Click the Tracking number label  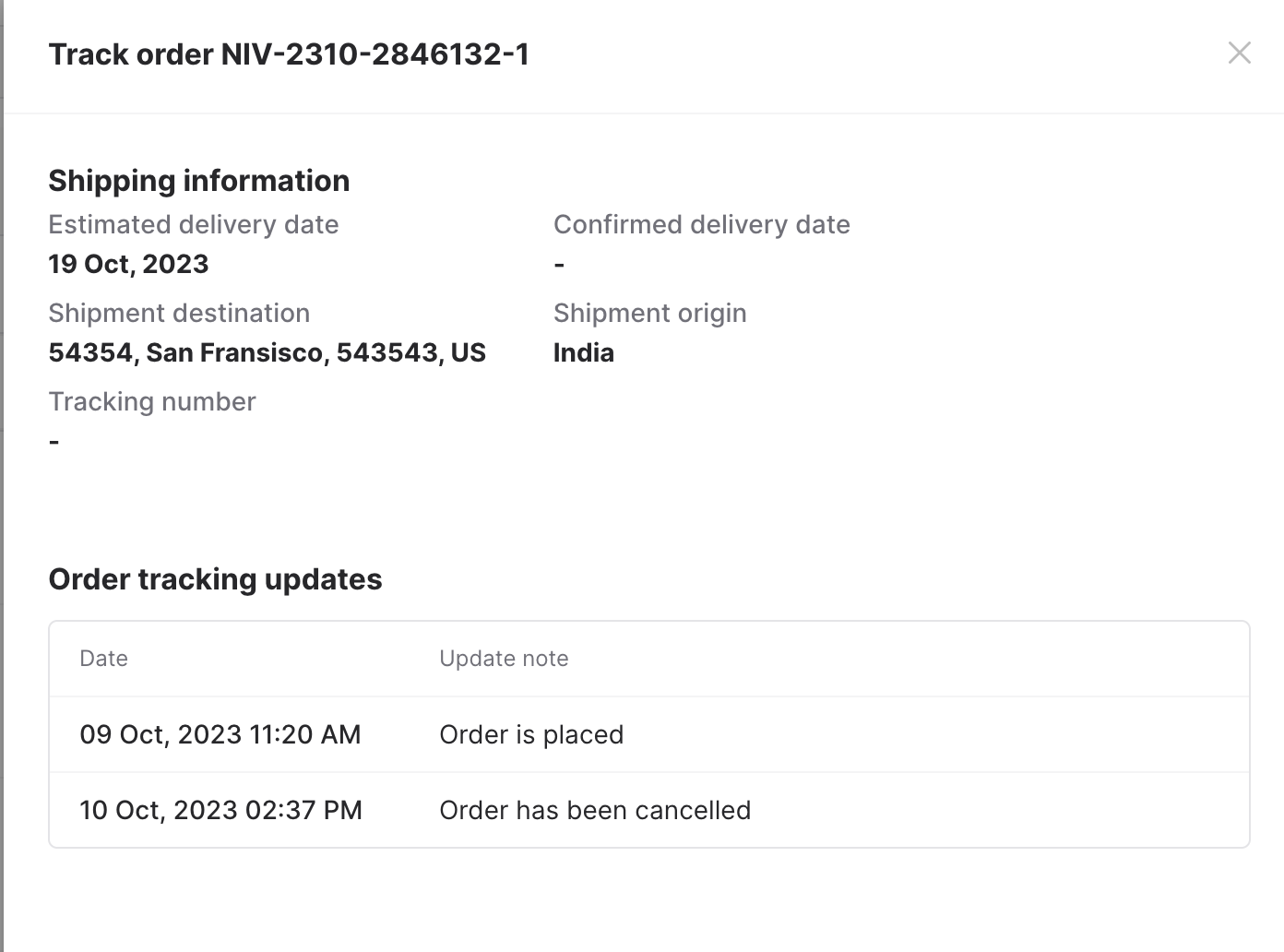tap(151, 402)
